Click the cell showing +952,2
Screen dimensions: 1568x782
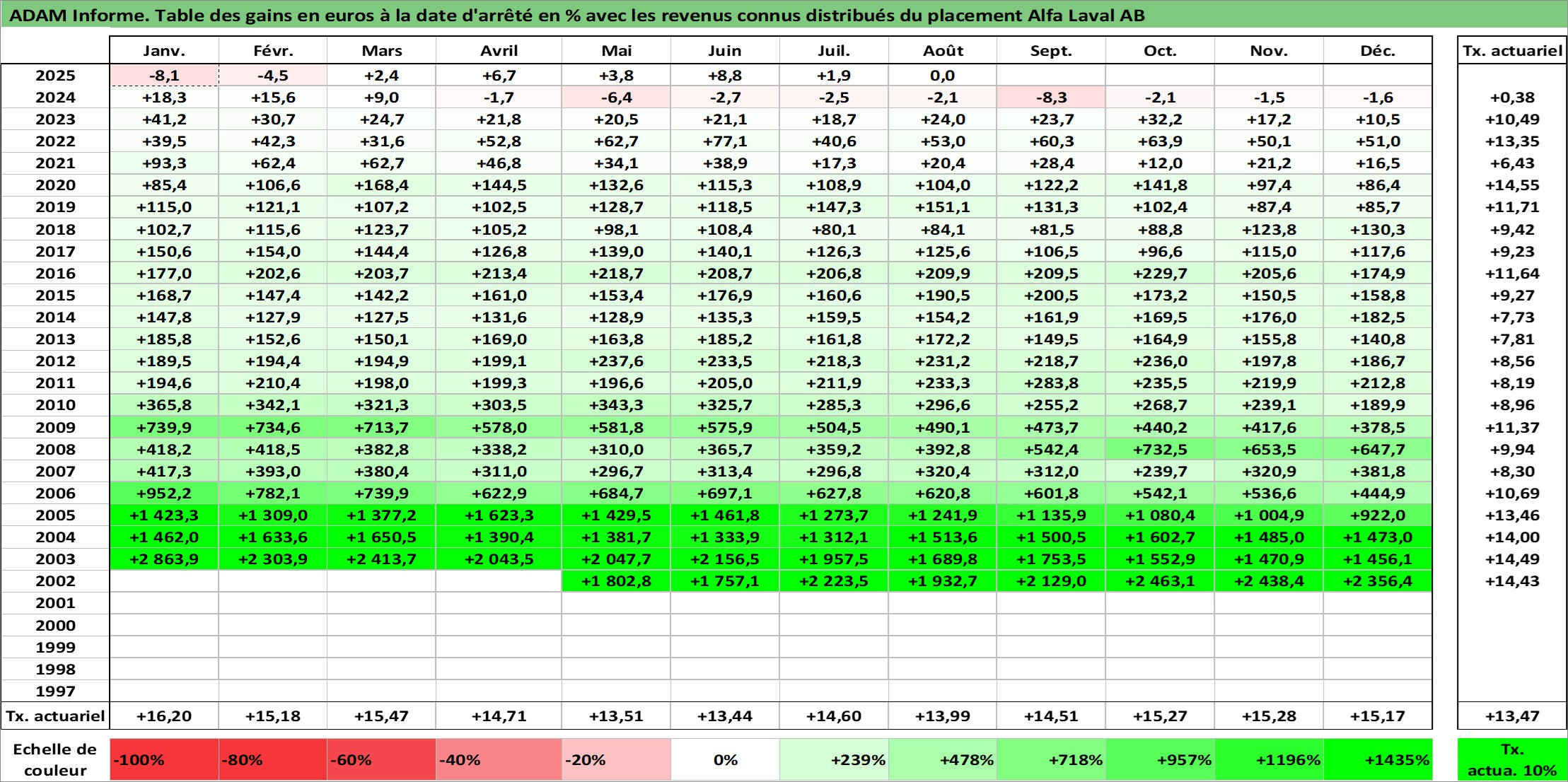[164, 494]
